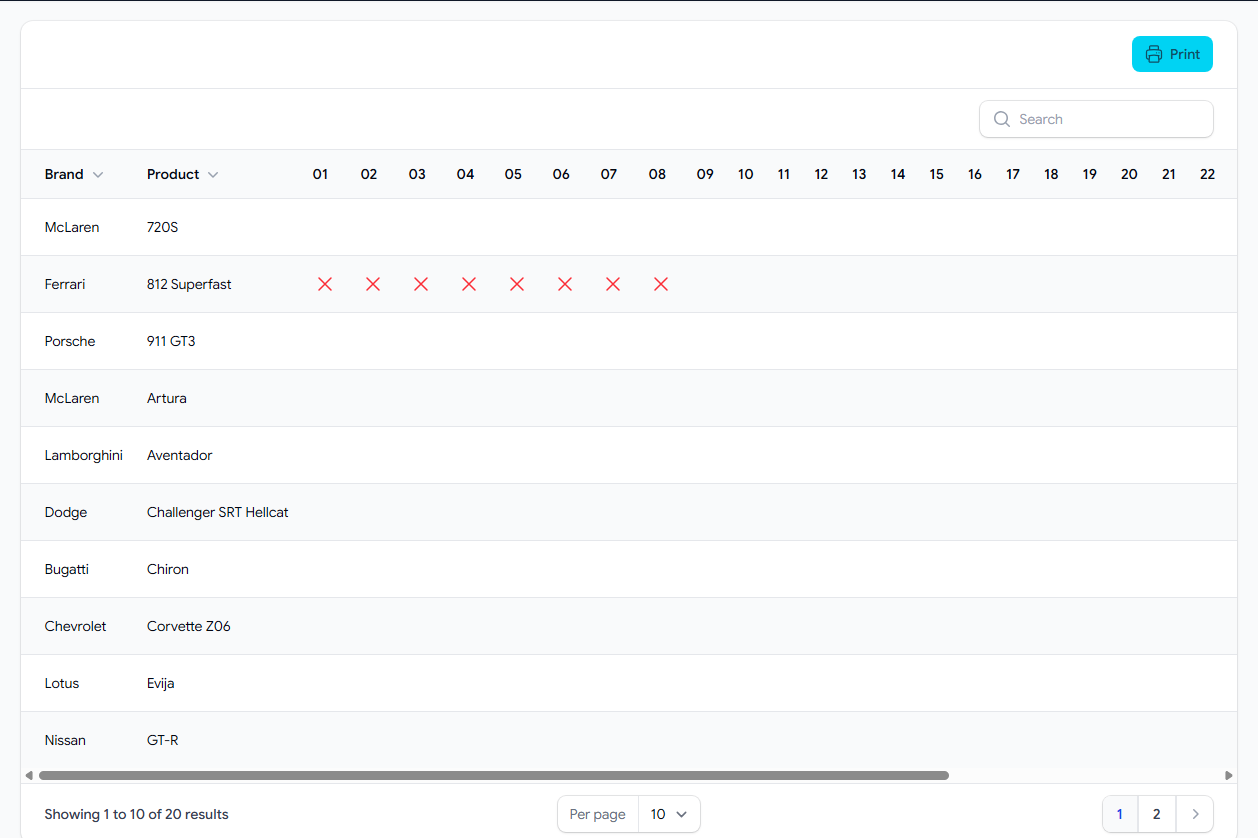This screenshot has height=838, width=1258.
Task: Expand the Brand column sort chevron
Action: coord(99,174)
